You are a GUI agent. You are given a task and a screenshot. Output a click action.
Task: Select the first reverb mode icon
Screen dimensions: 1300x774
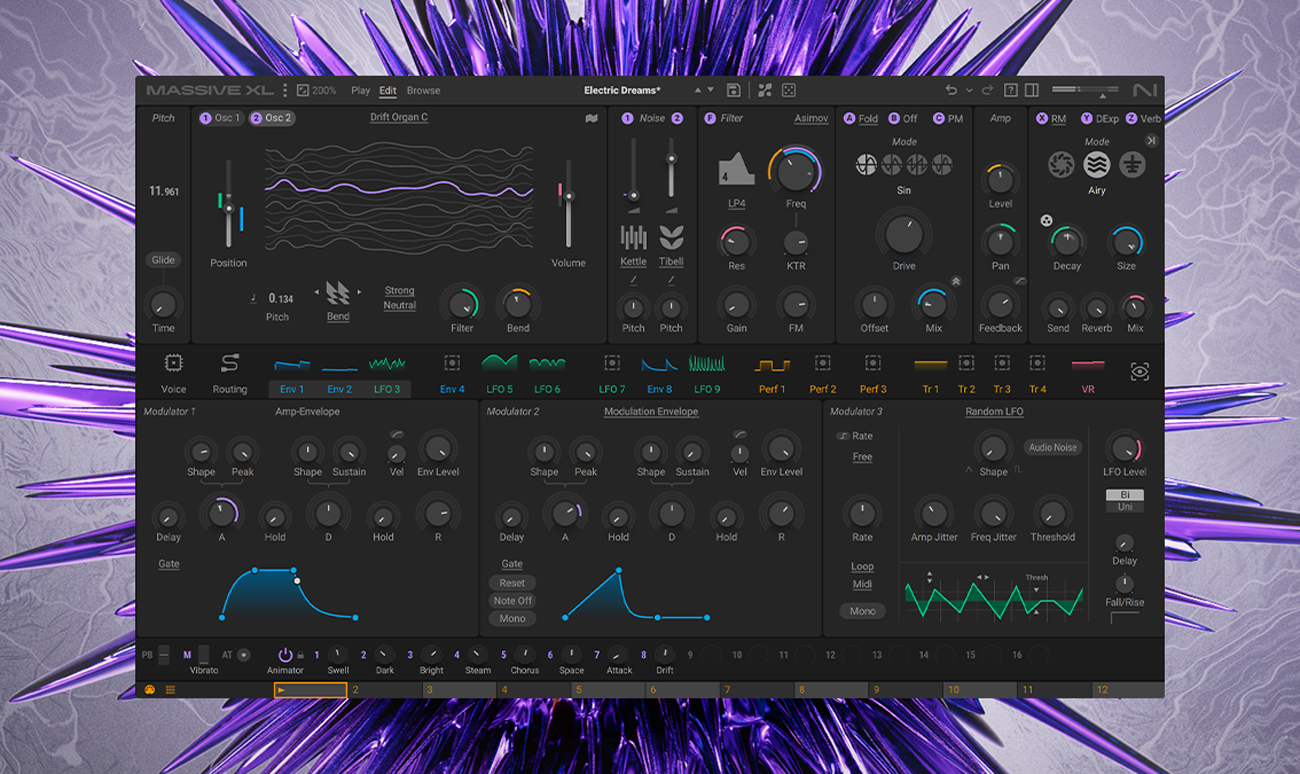[1060, 165]
